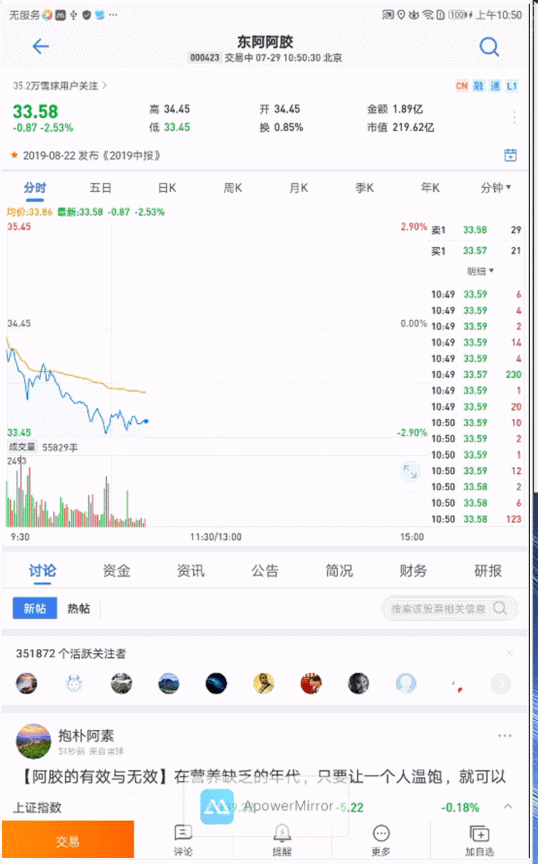Open the 财务 financials tab
The height and width of the screenshot is (864, 538).
[x=413, y=571]
